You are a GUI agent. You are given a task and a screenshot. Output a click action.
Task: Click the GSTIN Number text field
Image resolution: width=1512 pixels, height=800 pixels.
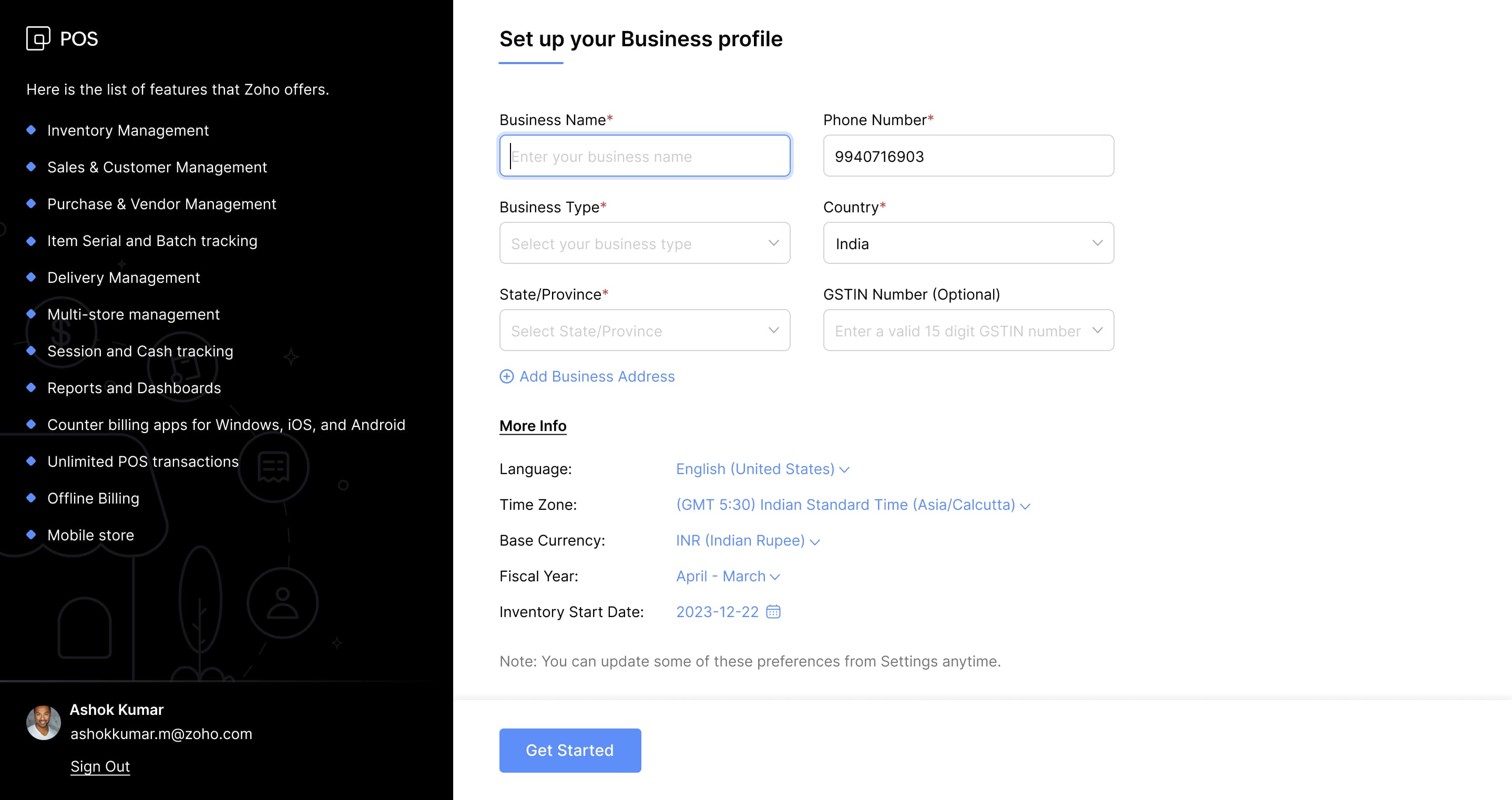957,331
